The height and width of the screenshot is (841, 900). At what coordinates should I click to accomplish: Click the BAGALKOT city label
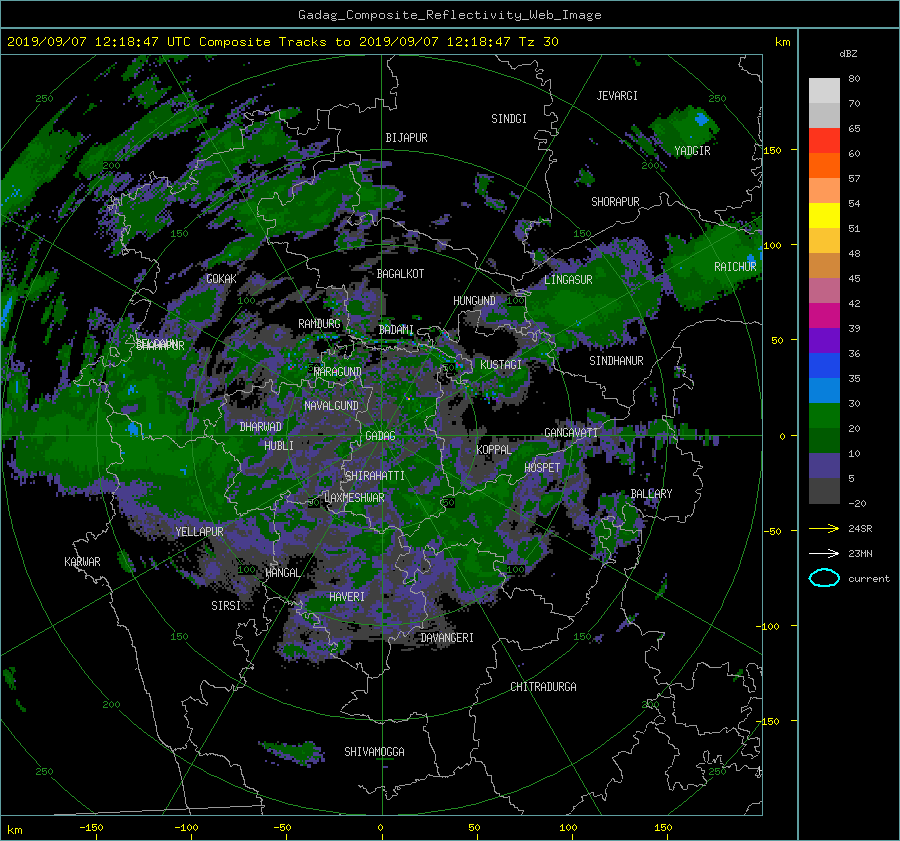[x=400, y=274]
